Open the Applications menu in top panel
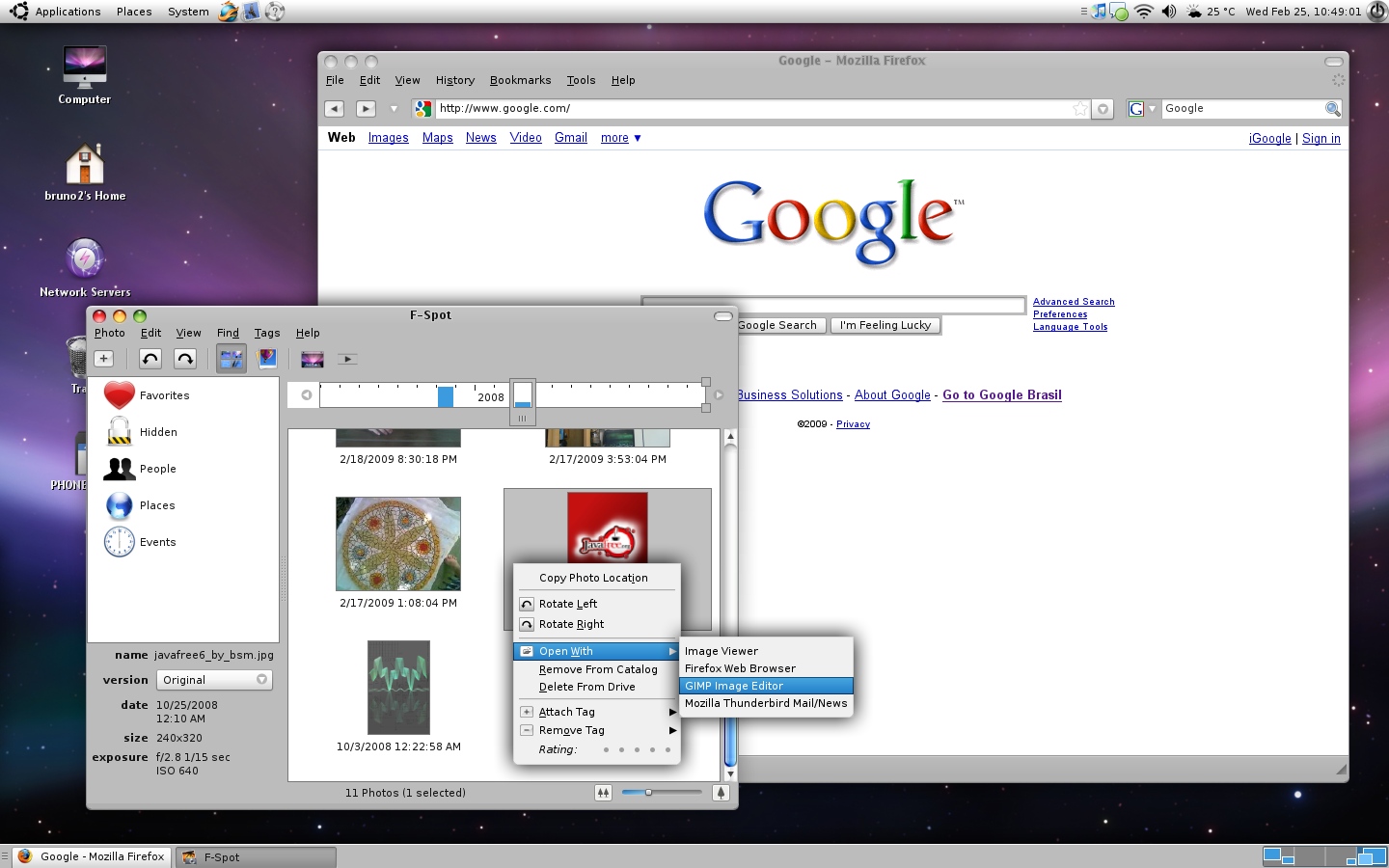1389x868 pixels. click(68, 12)
